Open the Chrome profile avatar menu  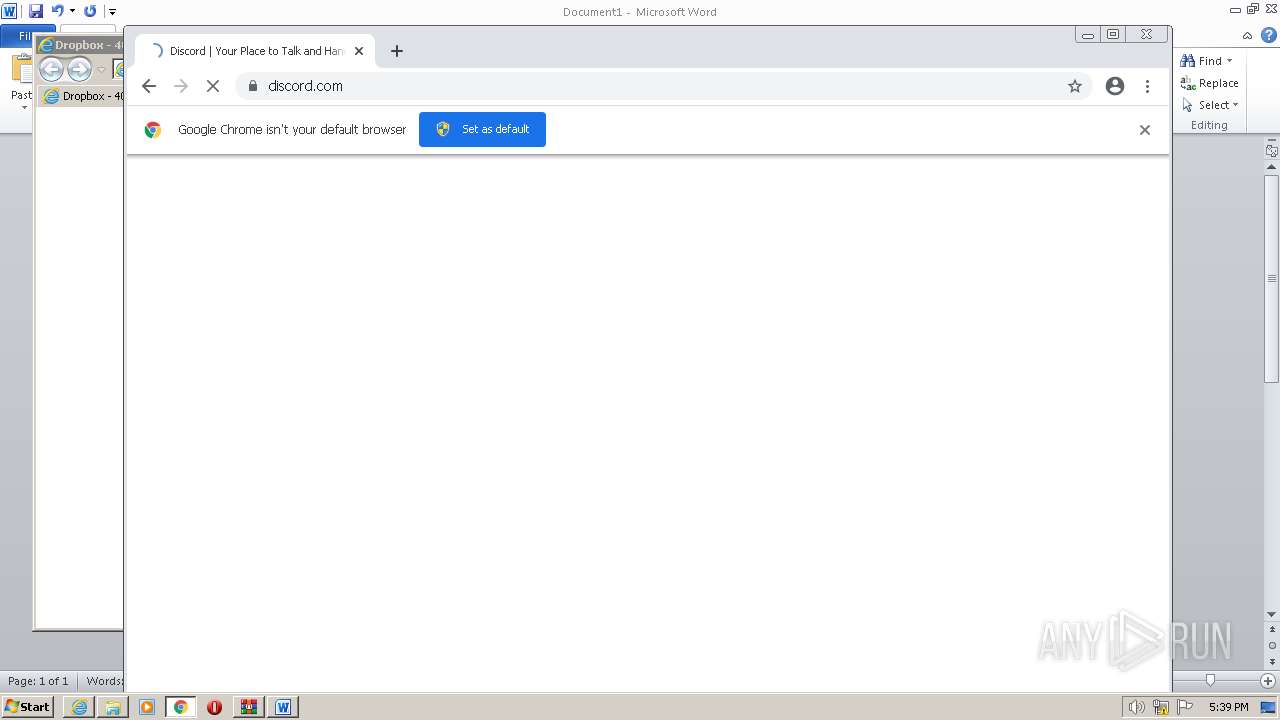pos(1115,86)
